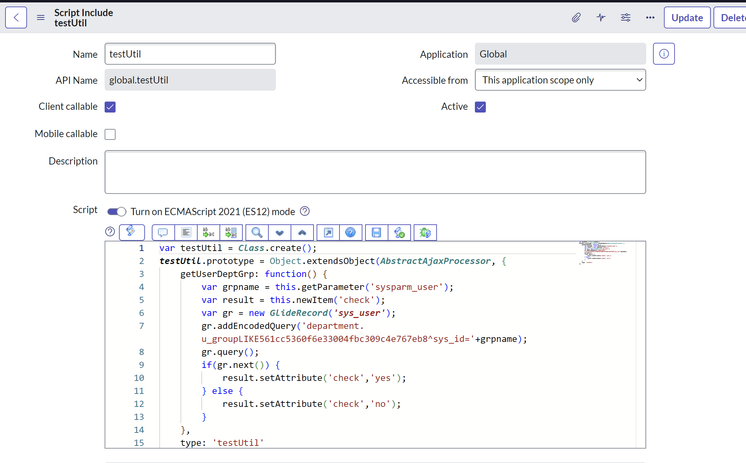Click 'addEncodedQuery' in line 7
746x463 pixels.
tap(256, 326)
